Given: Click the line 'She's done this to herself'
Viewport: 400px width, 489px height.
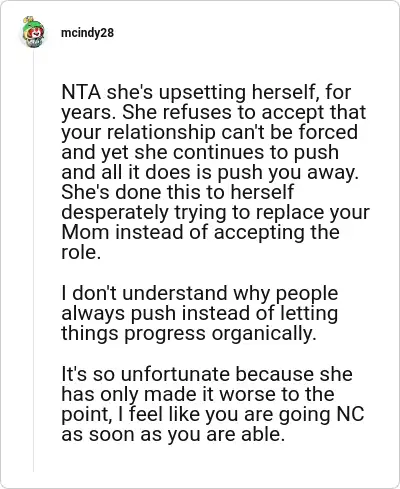Looking at the screenshot, I should 177,192.
